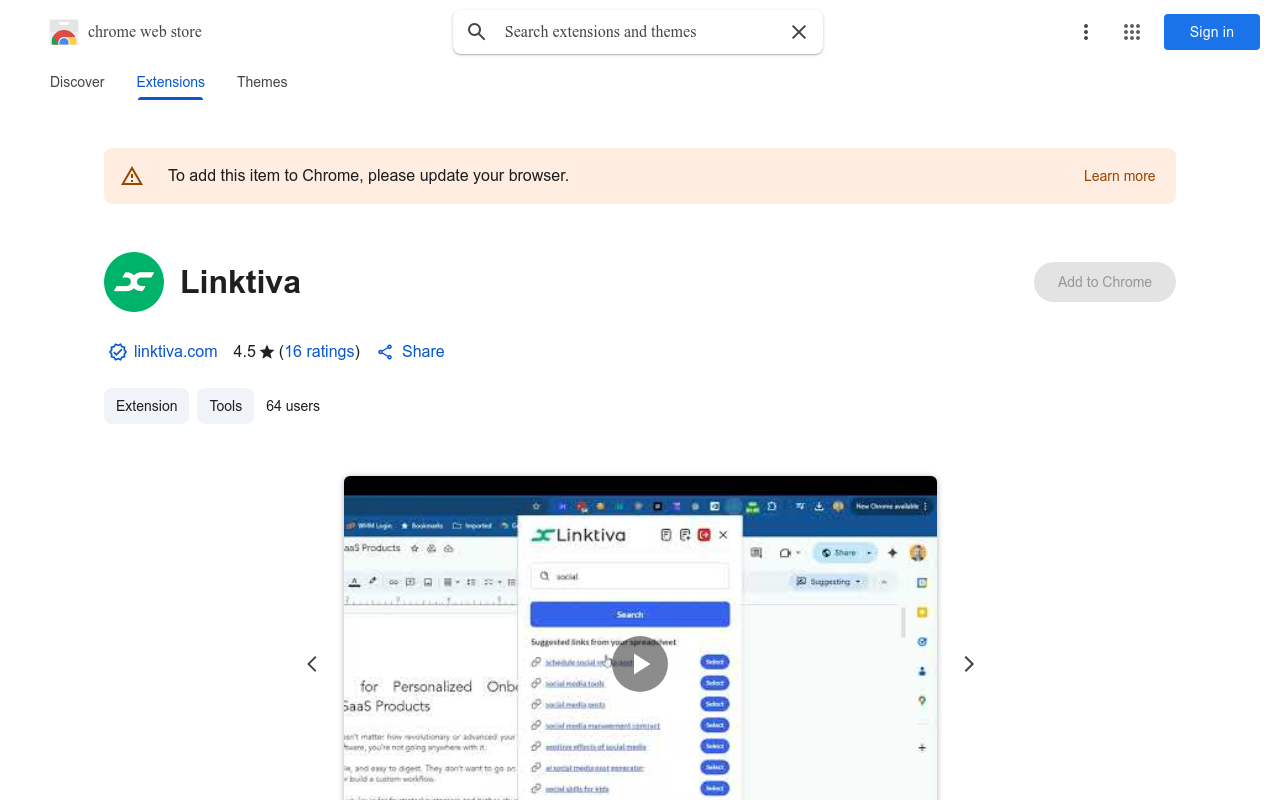This screenshot has height=800, width=1280.
Task: Open the Learn more link
Action: [1119, 176]
